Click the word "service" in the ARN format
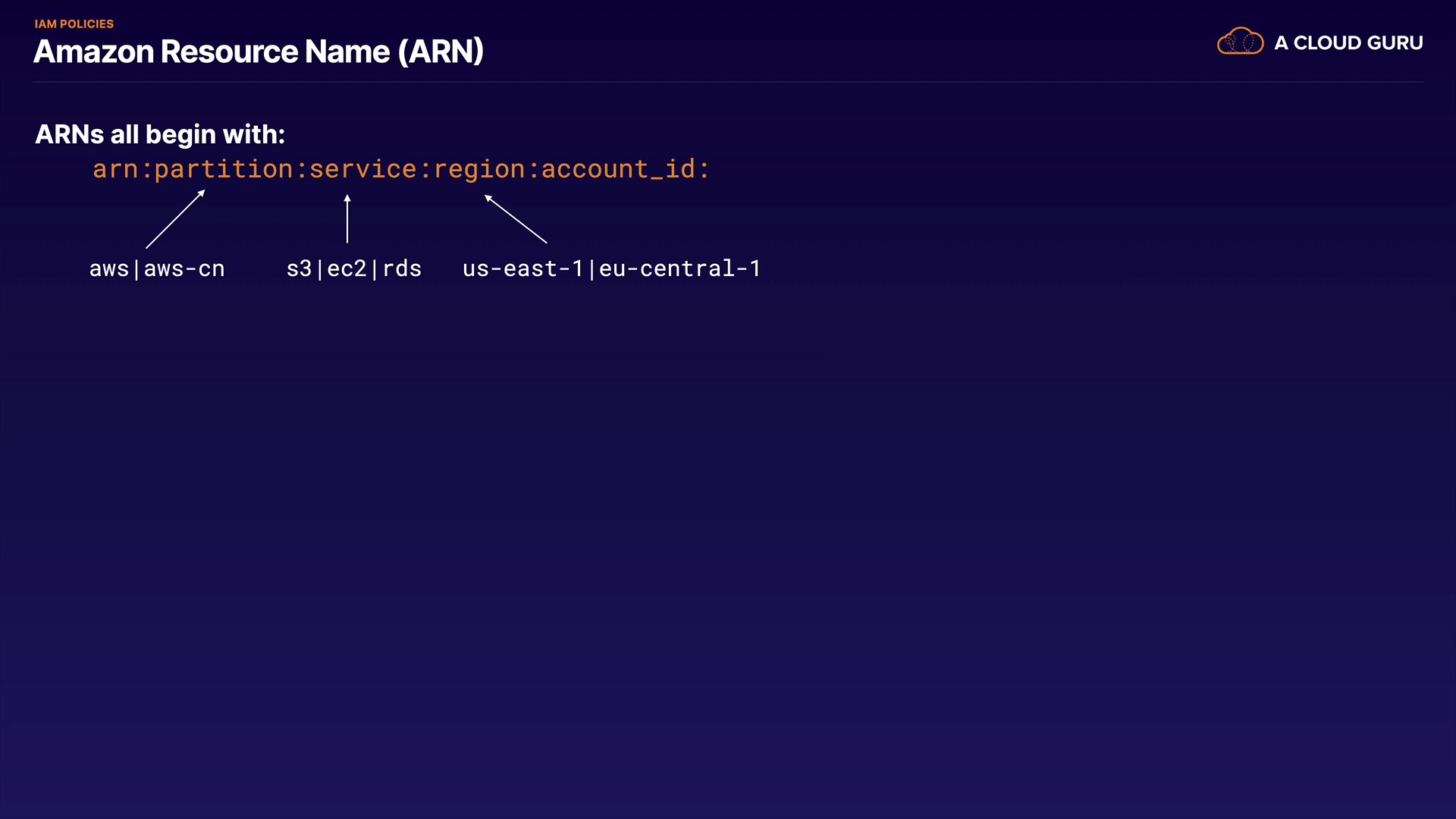Screen dimensions: 1456x819 (x=362, y=169)
